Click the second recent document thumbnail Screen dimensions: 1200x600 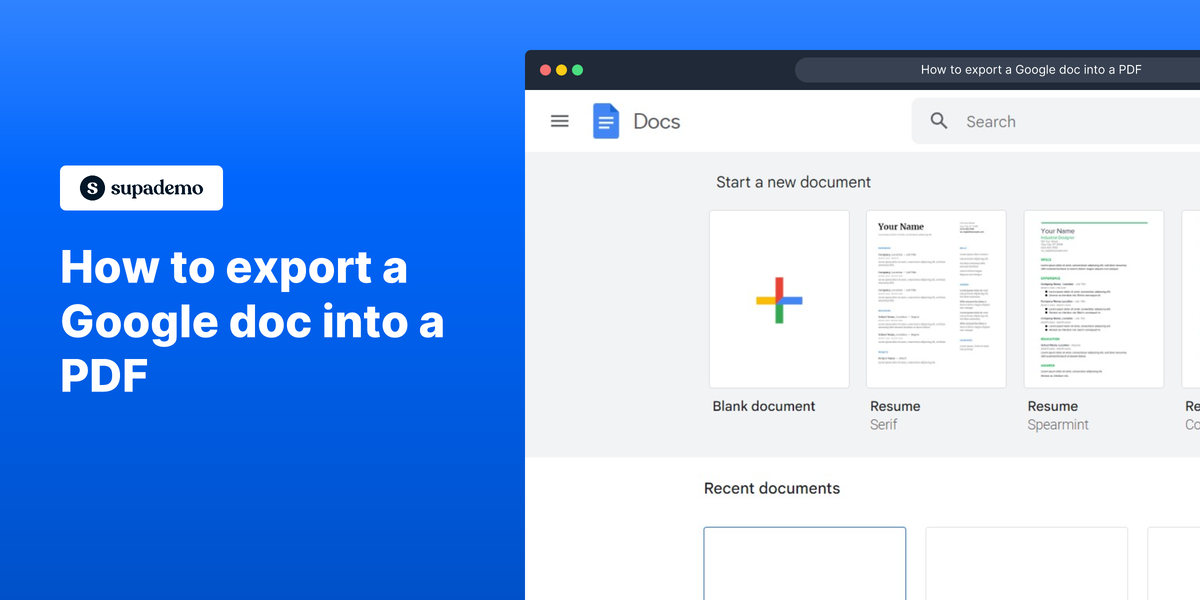pyautogui.click(x=1026, y=565)
